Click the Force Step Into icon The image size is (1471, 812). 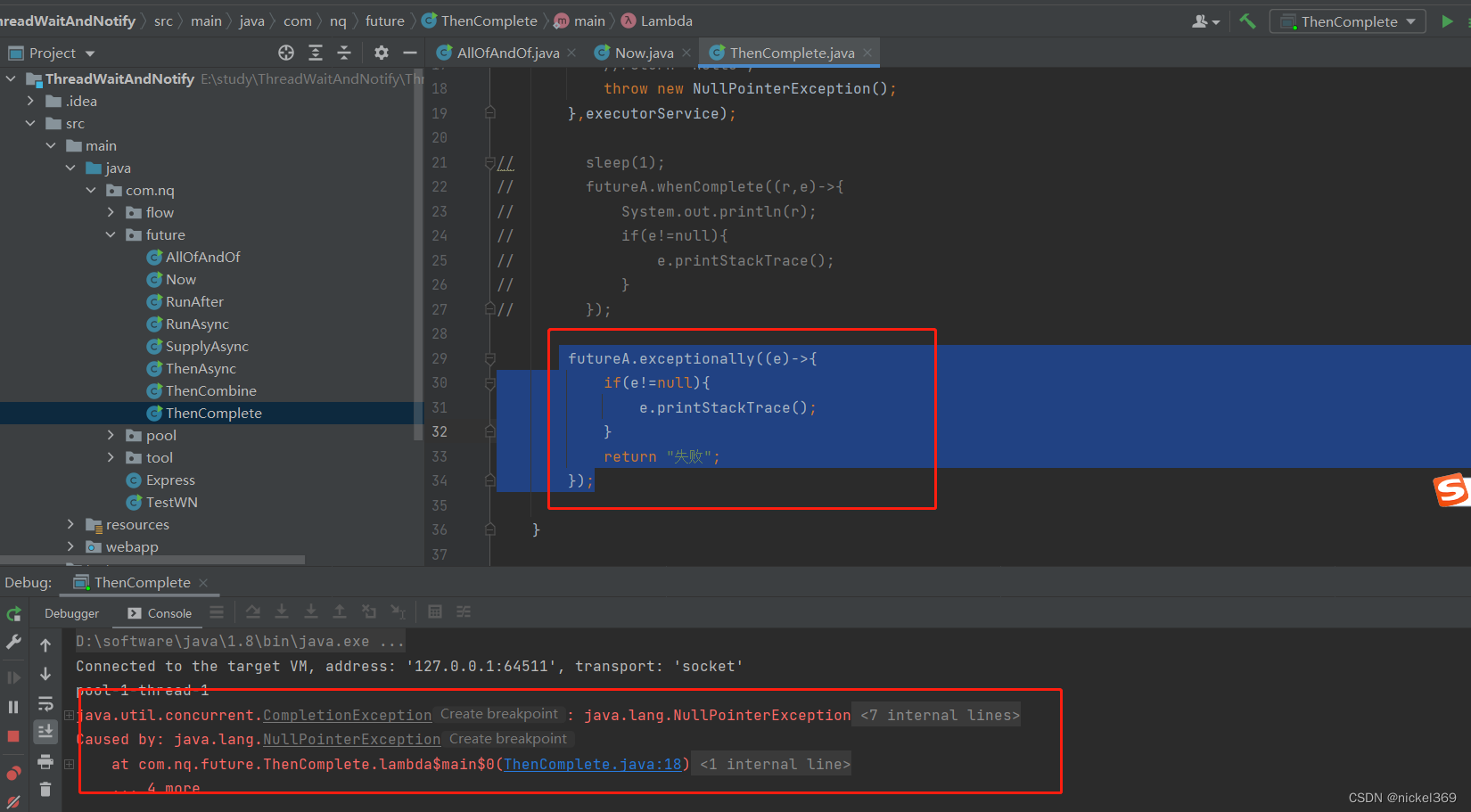click(x=311, y=612)
